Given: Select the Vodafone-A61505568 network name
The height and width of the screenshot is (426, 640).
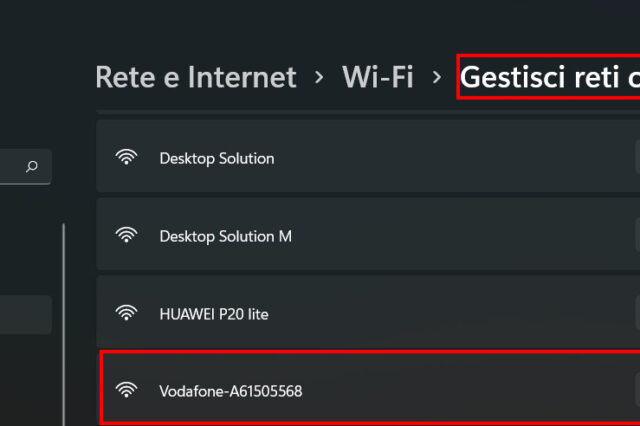Looking at the screenshot, I should [x=230, y=391].
